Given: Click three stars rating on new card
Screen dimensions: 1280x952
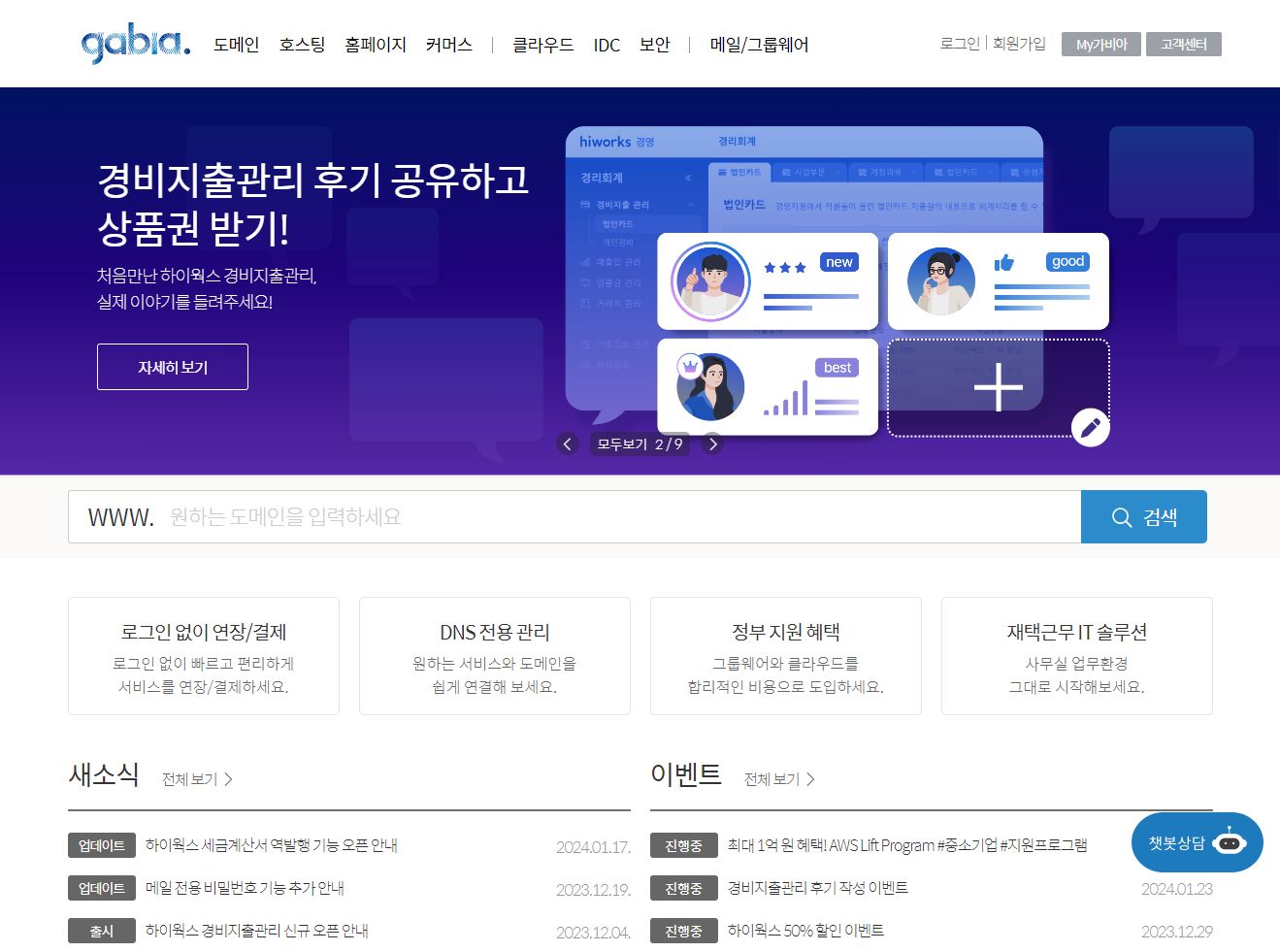Looking at the screenshot, I should (785, 267).
